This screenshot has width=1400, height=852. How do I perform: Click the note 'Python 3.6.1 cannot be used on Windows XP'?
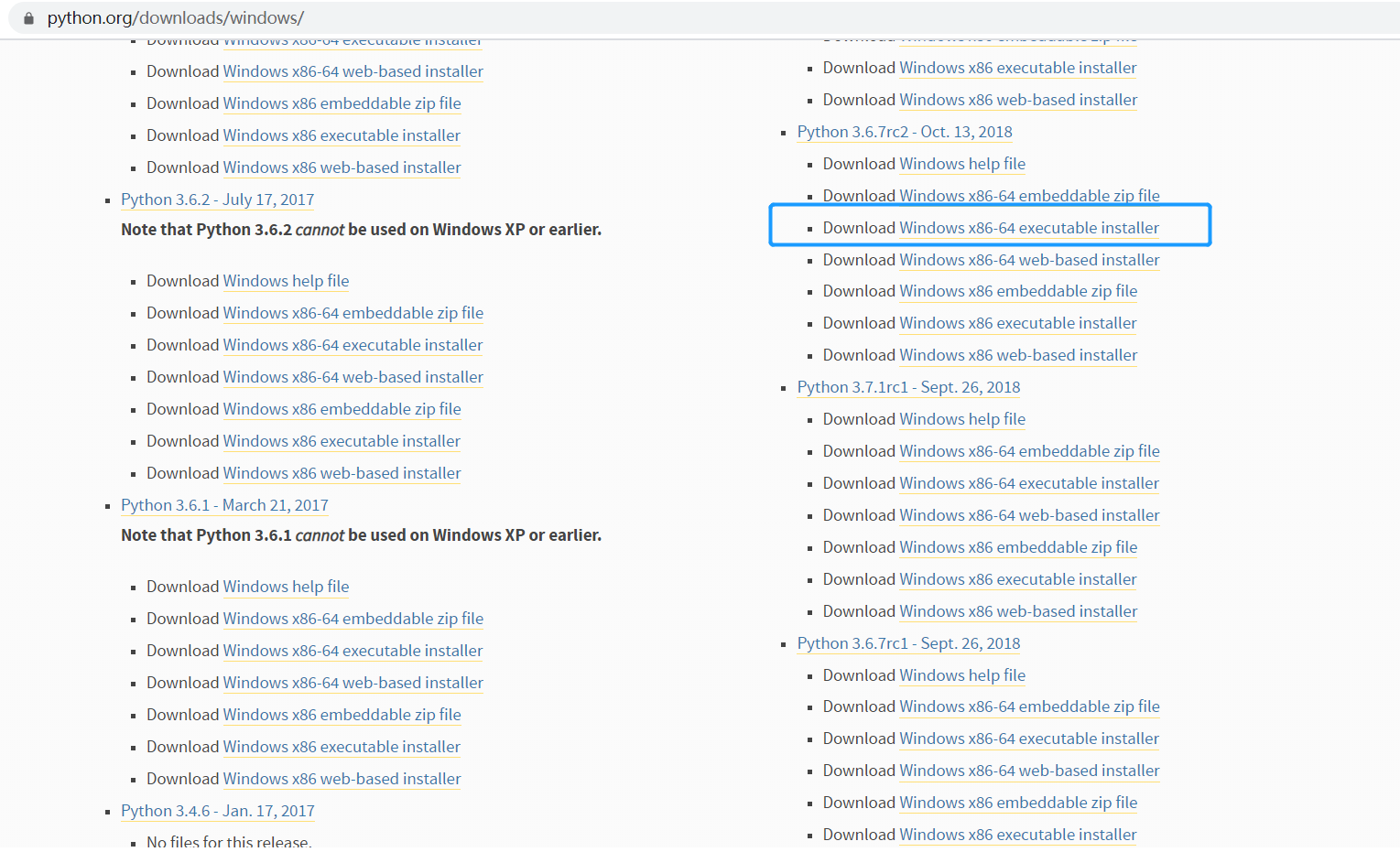[x=361, y=535]
